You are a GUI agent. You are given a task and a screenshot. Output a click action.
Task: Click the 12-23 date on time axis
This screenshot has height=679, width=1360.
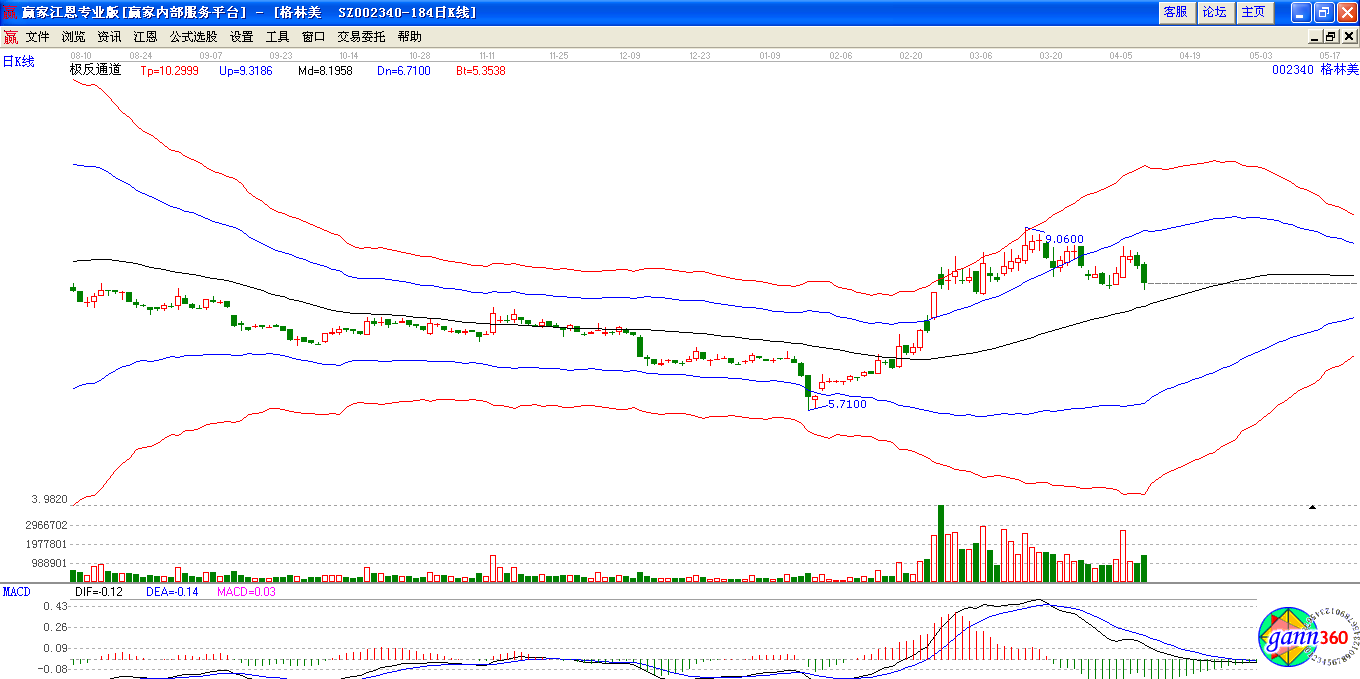[700, 56]
